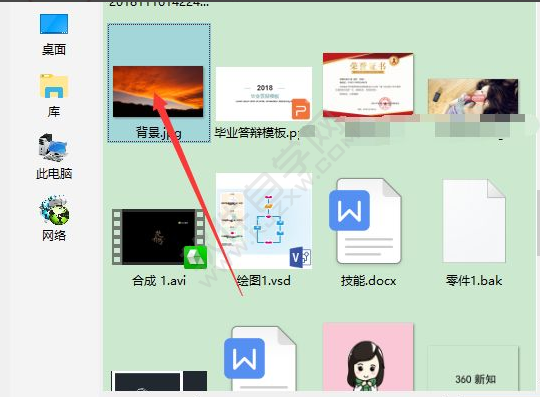Viewport: 540px width, 397px height.
Task: Select the bottom row WPS document icon
Action: (260, 358)
